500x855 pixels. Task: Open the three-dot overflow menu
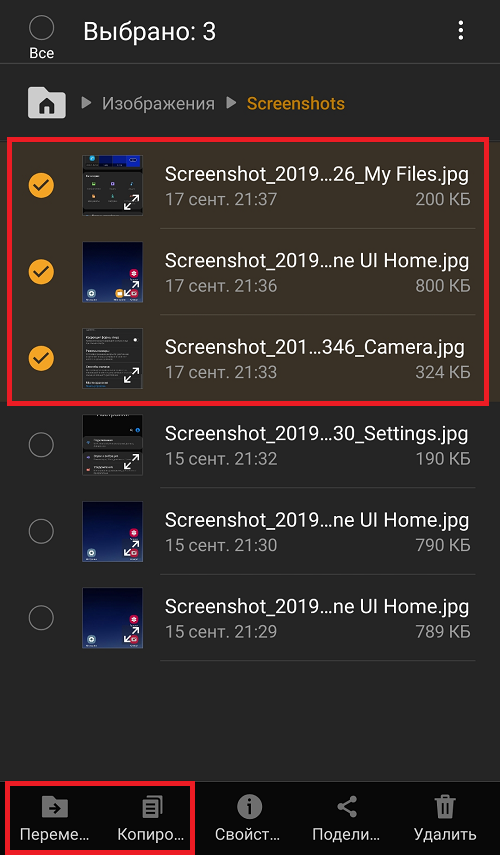click(x=461, y=31)
